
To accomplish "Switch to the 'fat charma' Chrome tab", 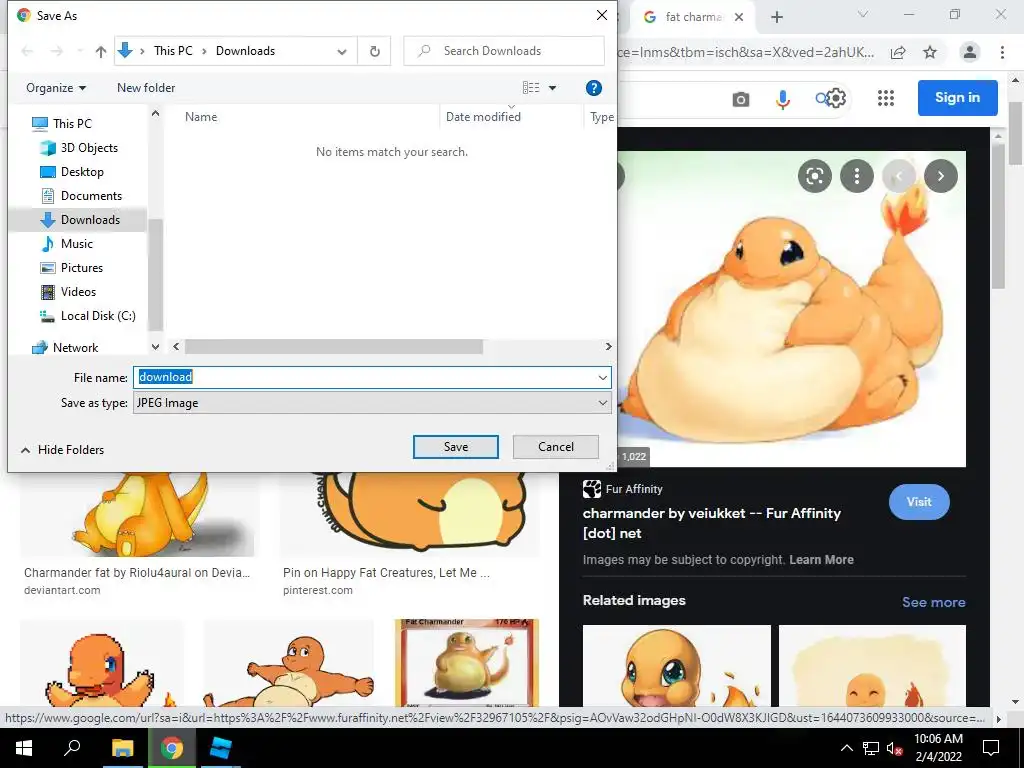I will (x=694, y=17).
